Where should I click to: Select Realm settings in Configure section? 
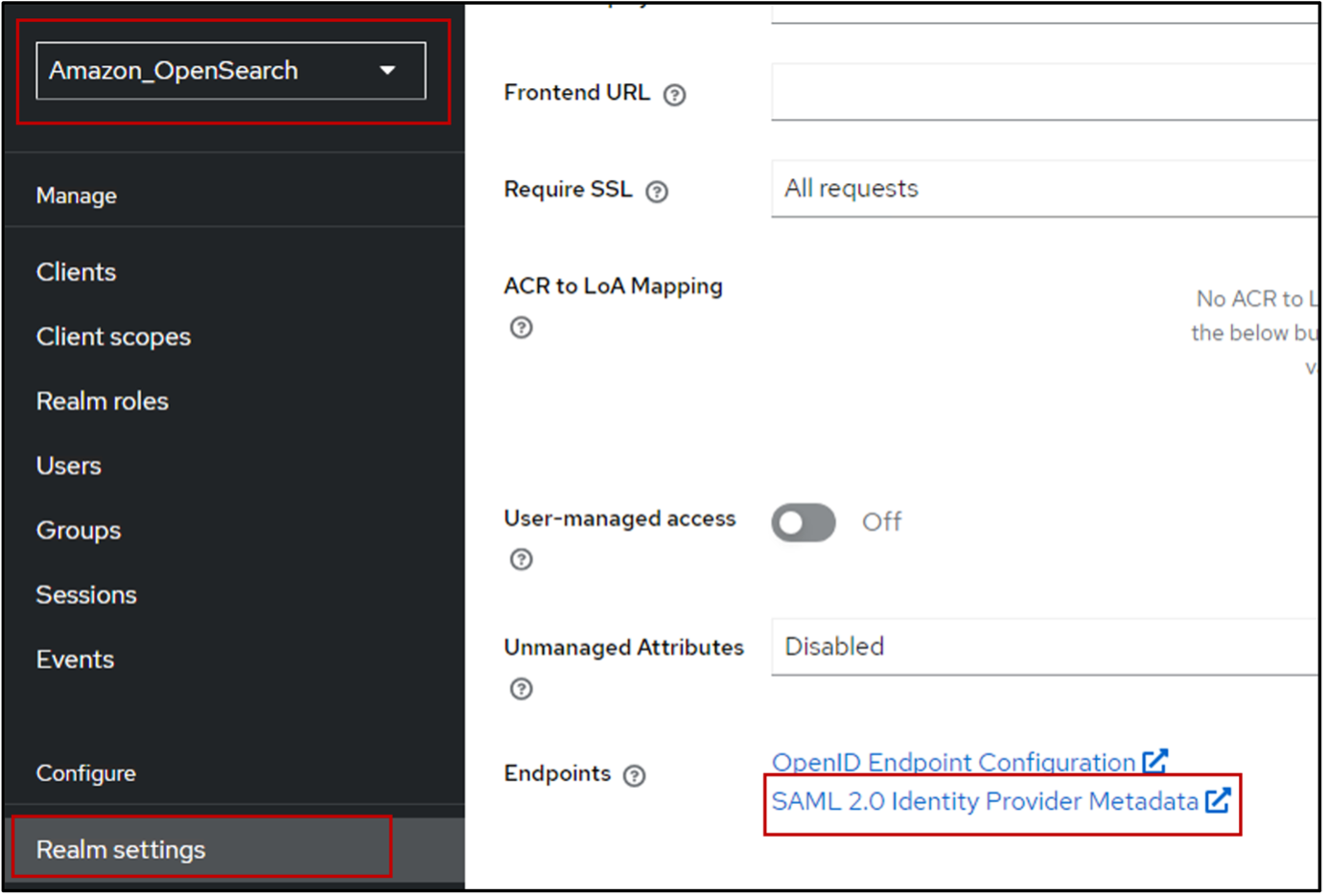click(235, 850)
